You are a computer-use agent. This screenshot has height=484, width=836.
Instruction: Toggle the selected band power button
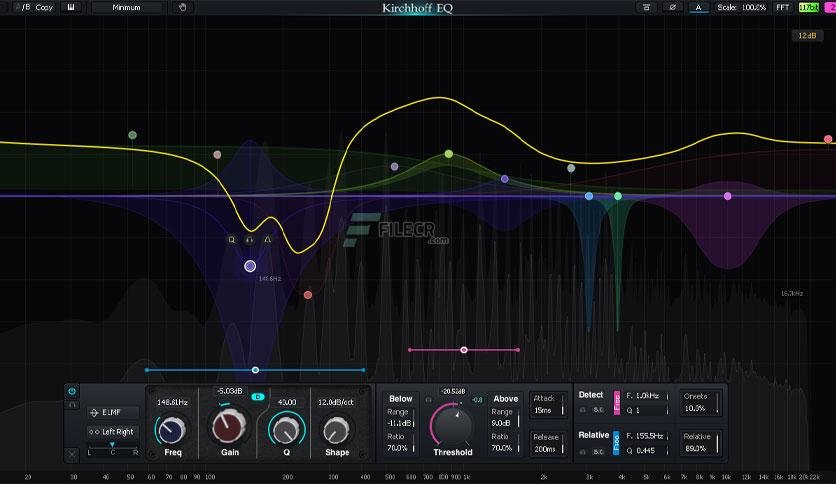coord(72,391)
